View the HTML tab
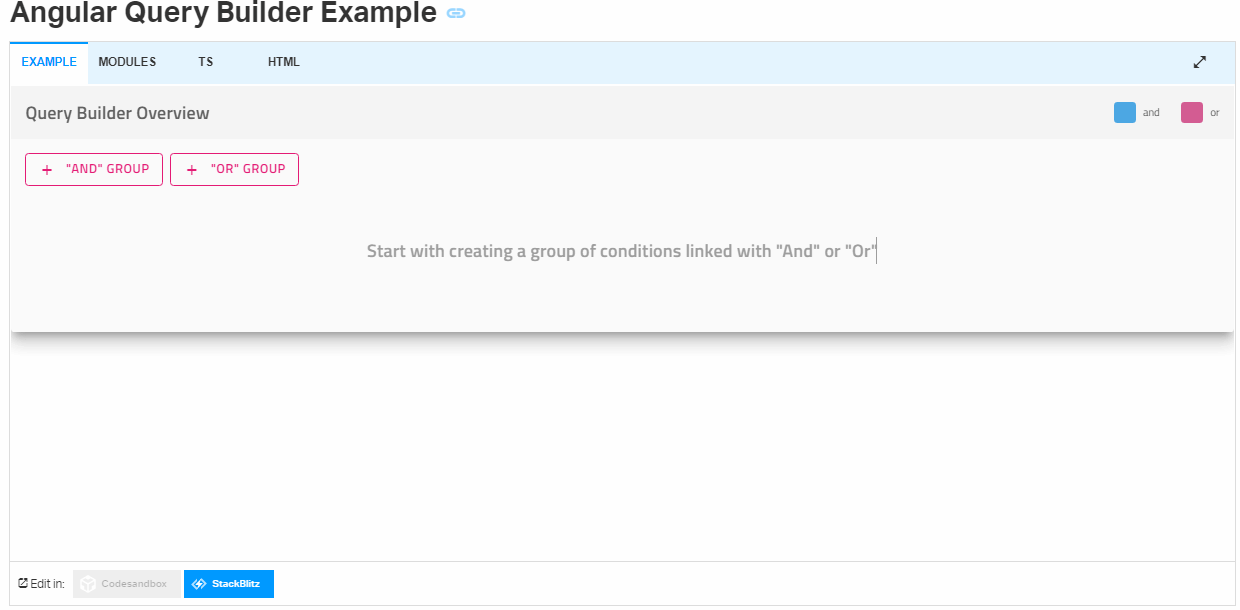 (x=283, y=62)
